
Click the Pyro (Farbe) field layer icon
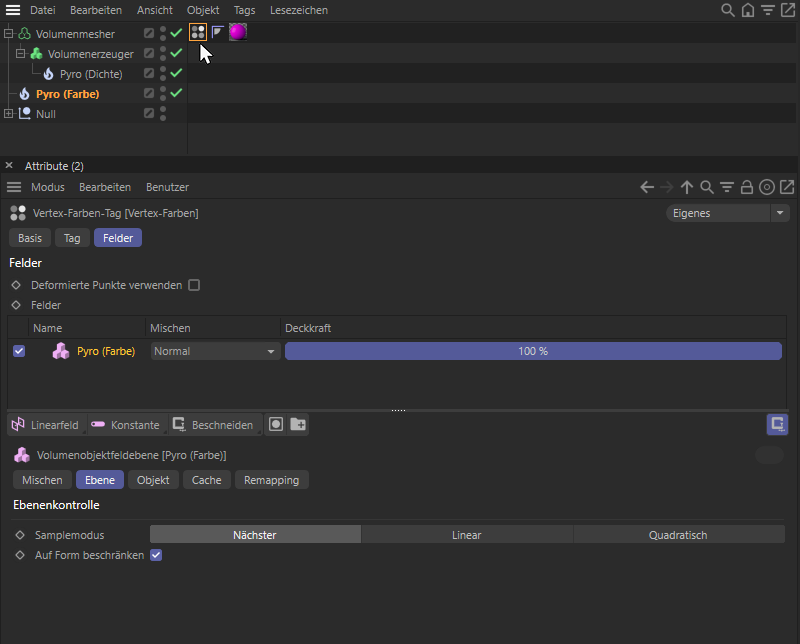pos(61,351)
